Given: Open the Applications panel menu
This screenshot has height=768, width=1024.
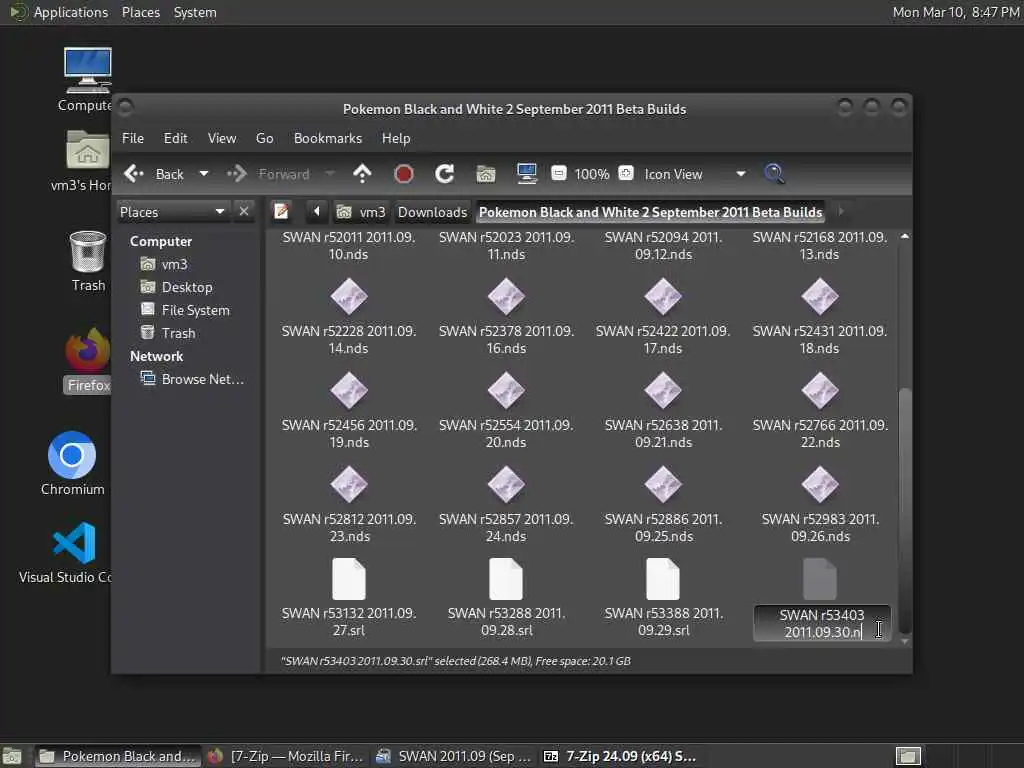Looking at the screenshot, I should (71, 12).
